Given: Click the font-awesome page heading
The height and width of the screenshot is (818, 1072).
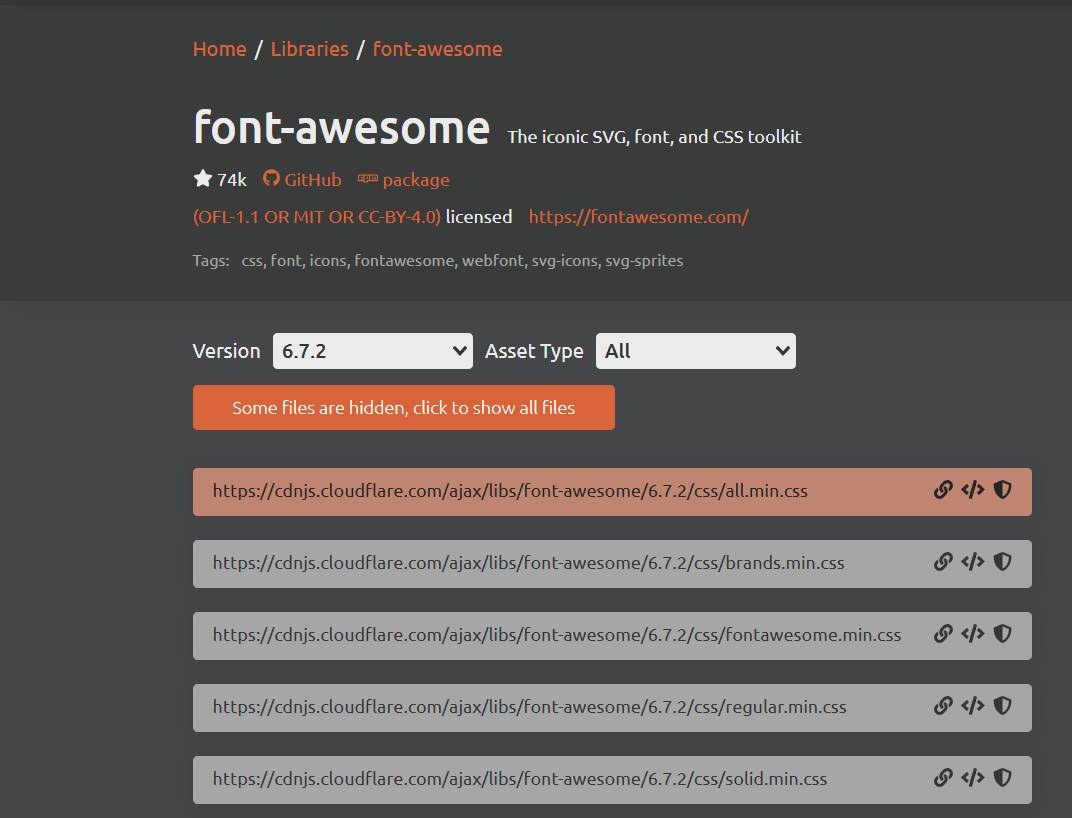Looking at the screenshot, I should (342, 127).
